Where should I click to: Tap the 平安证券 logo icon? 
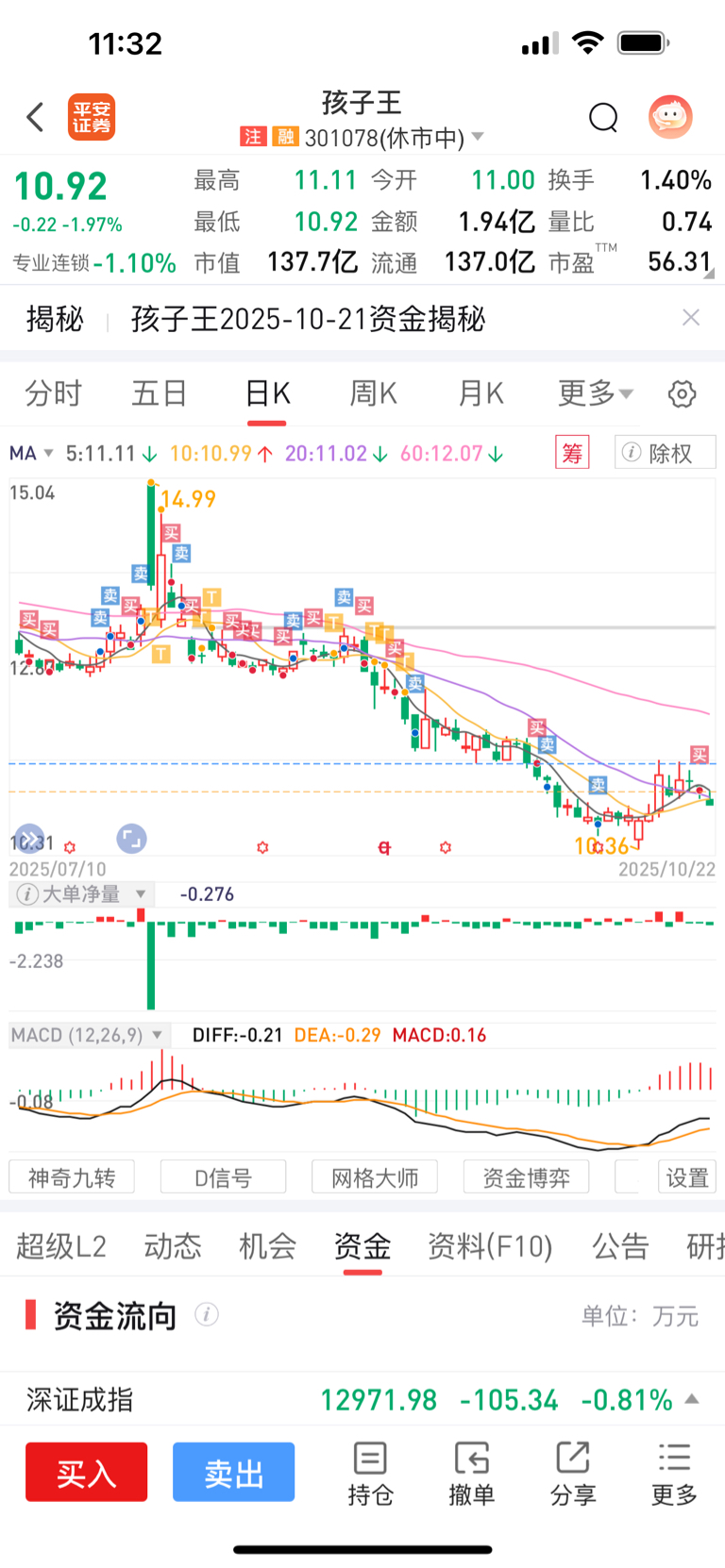click(92, 118)
